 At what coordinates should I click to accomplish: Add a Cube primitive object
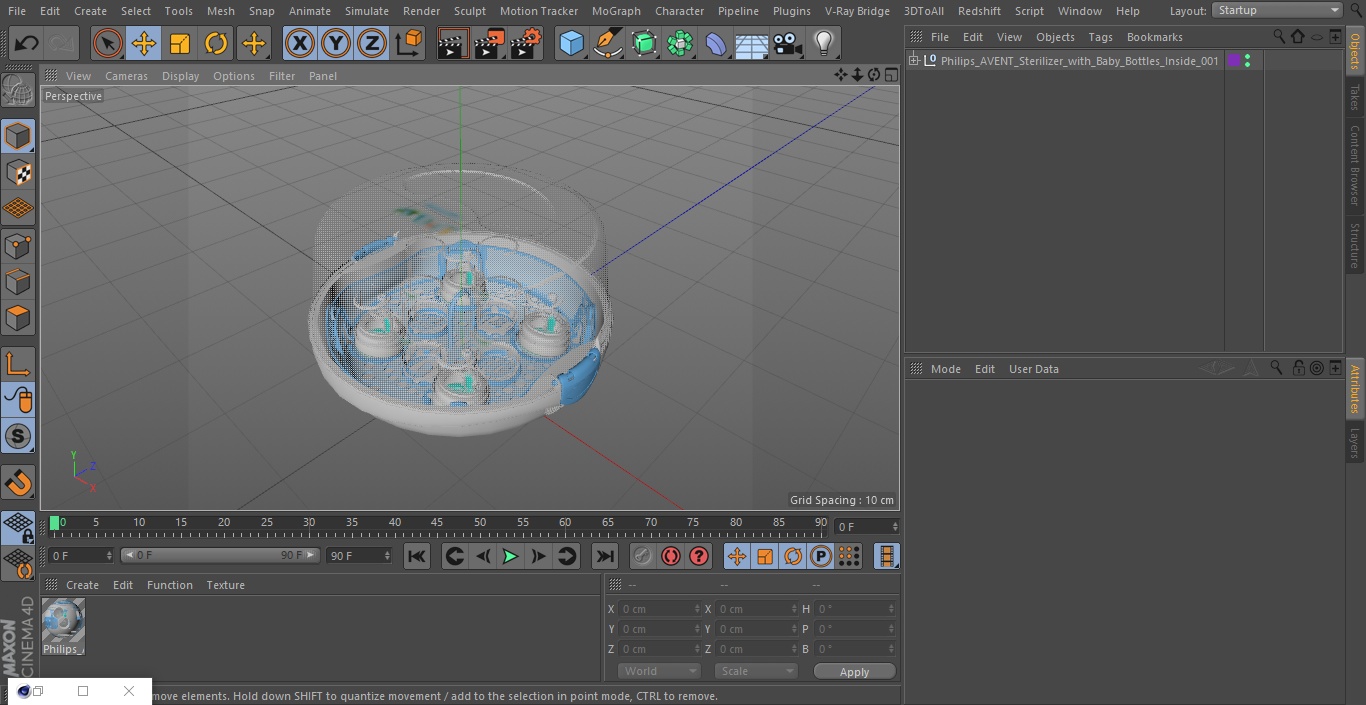tap(571, 43)
